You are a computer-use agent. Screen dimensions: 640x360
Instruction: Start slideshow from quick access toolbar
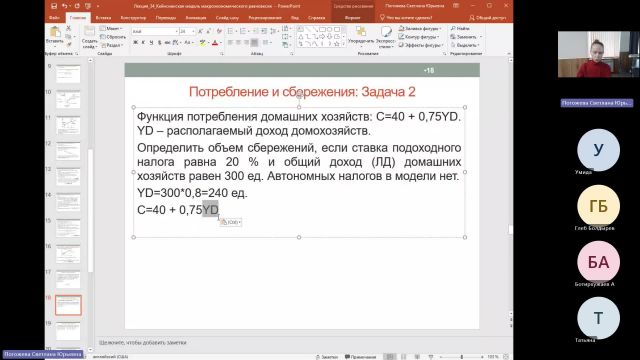coord(88,6)
